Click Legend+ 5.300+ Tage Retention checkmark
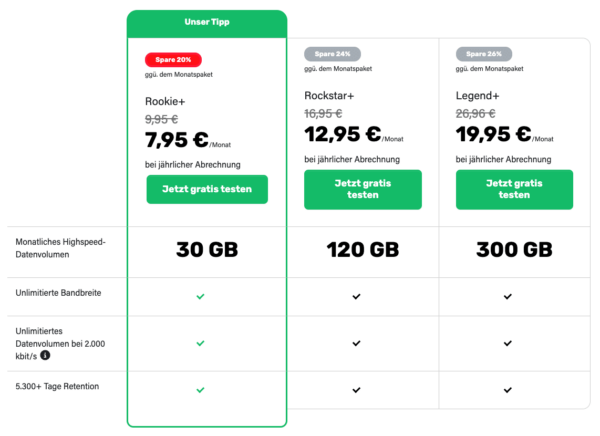Image resolution: width=600 pixels, height=436 pixels. 507,390
